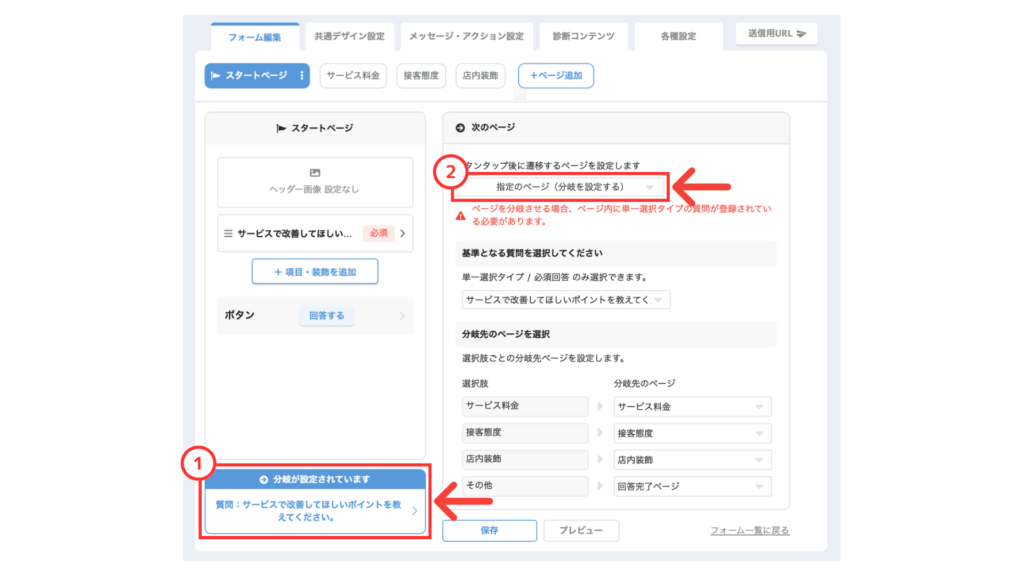1024x576 pixels.
Task: Switch to the 診断コンテンツ tab
Action: click(x=583, y=36)
